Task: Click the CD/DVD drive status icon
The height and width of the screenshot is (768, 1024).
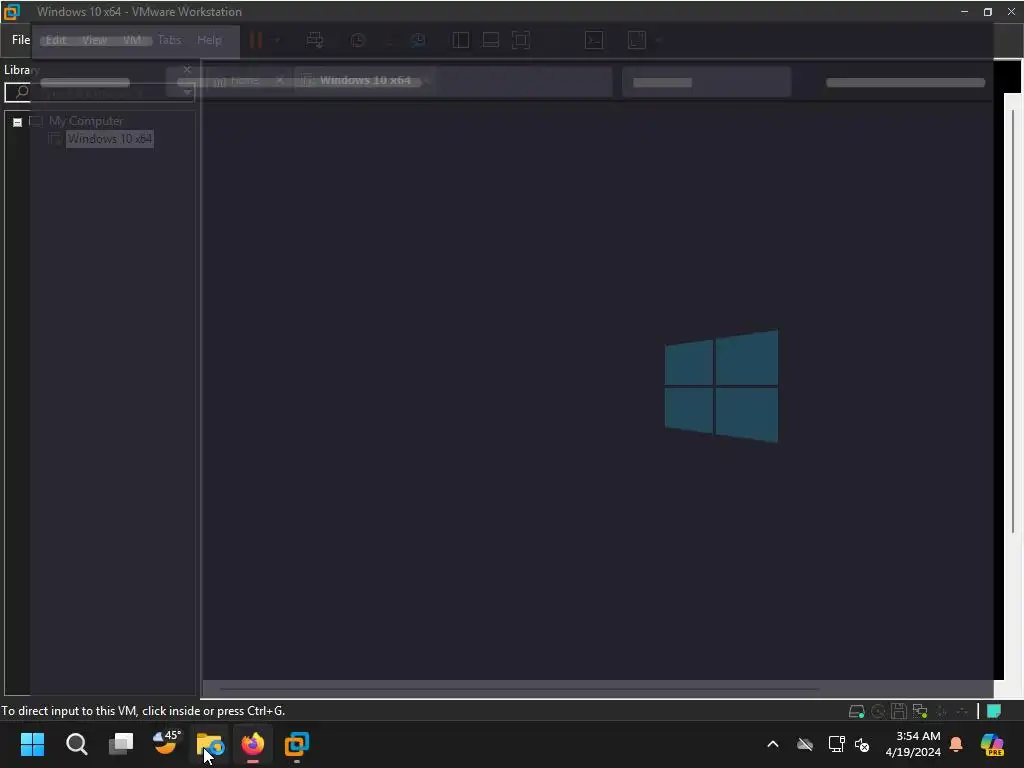Action: click(x=878, y=711)
